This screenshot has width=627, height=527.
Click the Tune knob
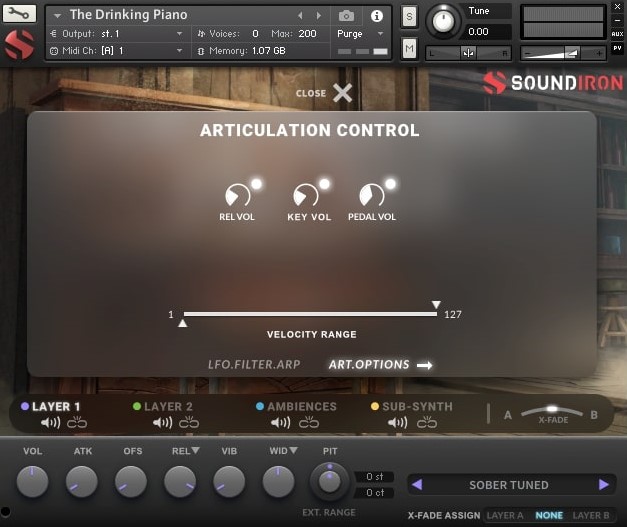[443, 21]
